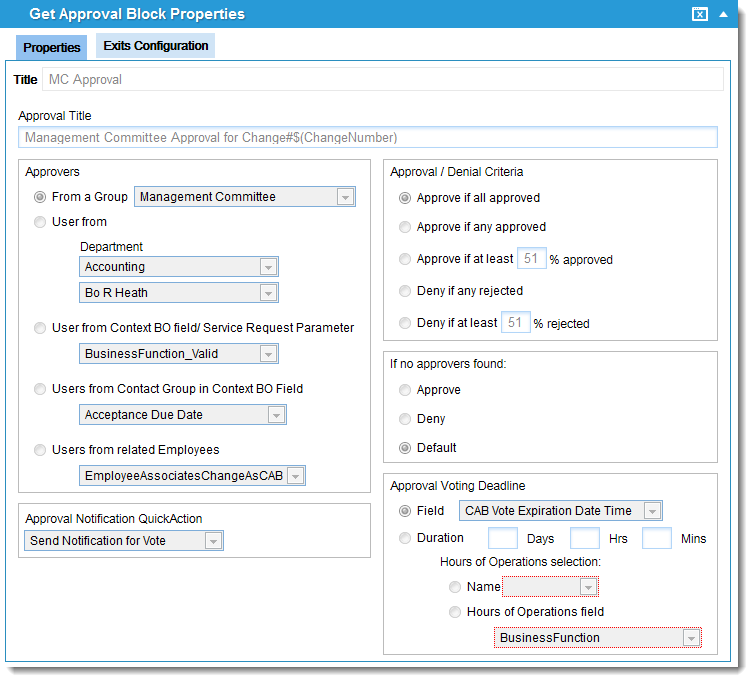Image resolution: width=753 pixels, height=682 pixels.
Task: Open the Send Notification for Vote dropdown
Action: click(x=212, y=541)
